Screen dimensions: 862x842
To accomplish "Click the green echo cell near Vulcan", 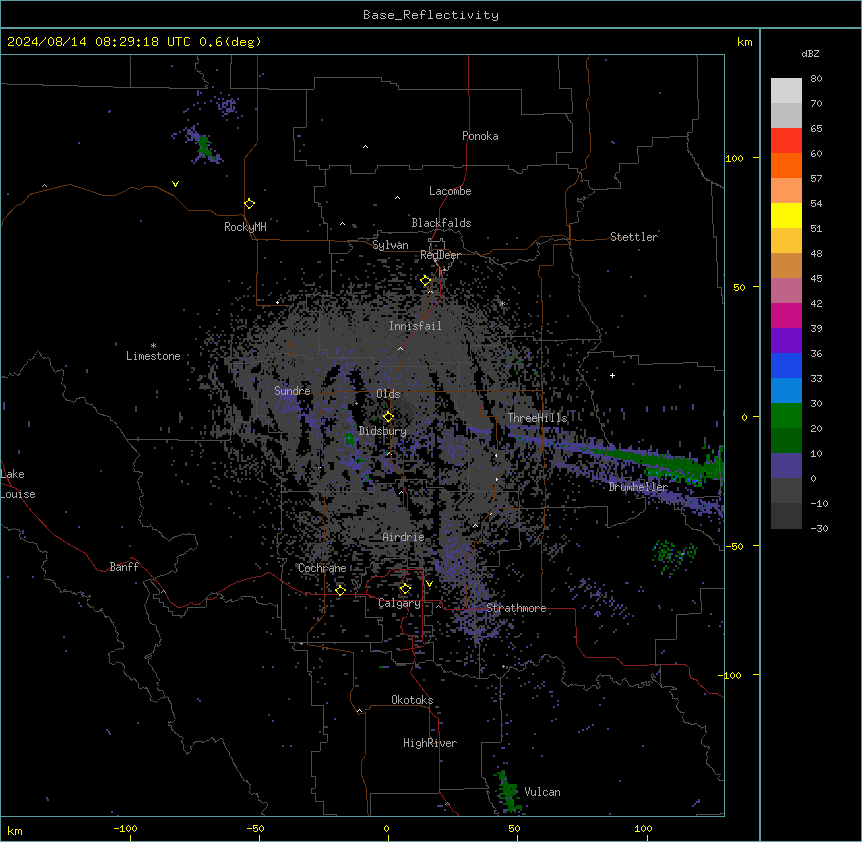I will pos(509,792).
